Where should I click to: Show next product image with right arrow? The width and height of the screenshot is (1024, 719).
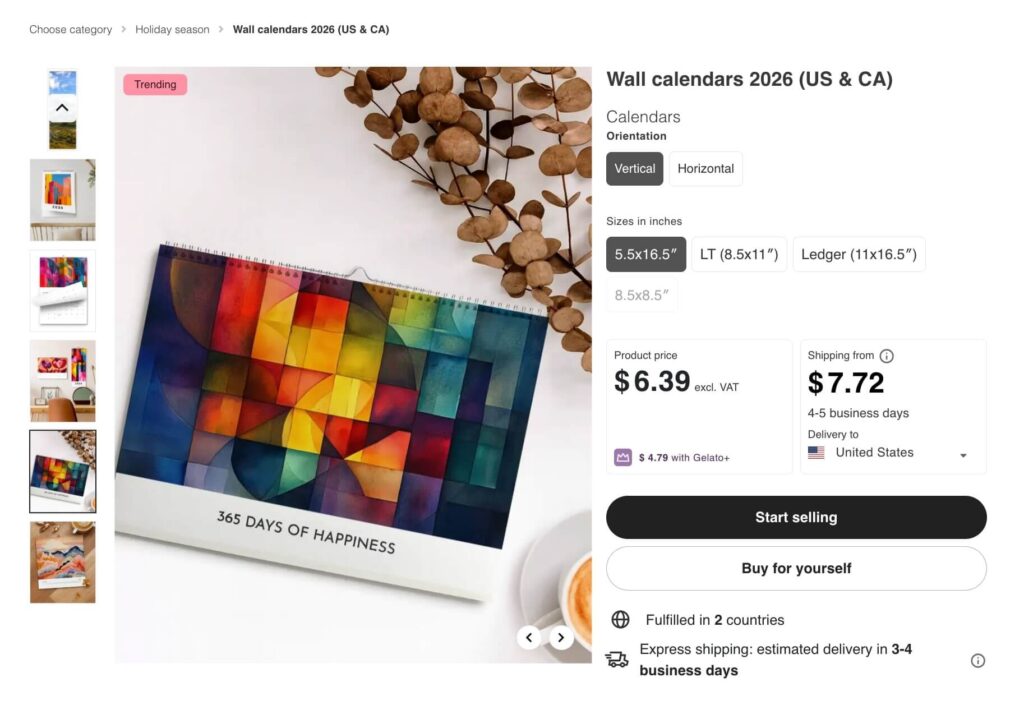coord(560,637)
